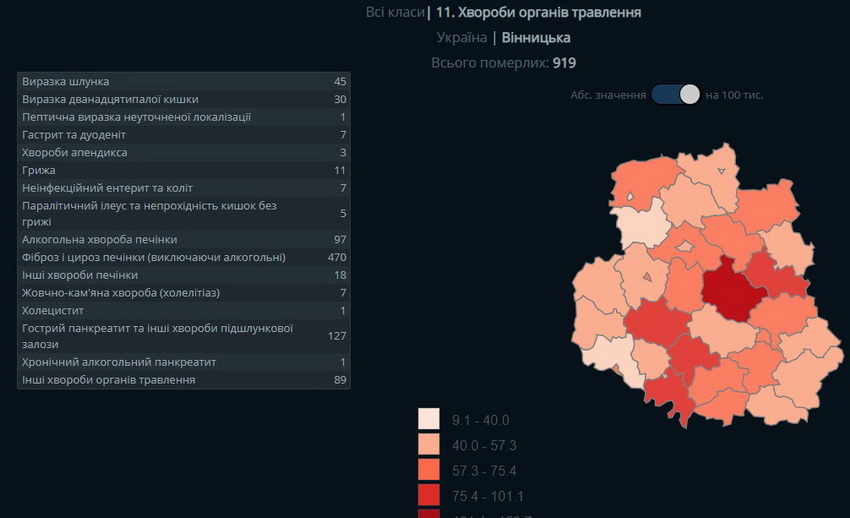
Task: Go to the 'Україна' level link
Action: pyautogui.click(x=461, y=38)
